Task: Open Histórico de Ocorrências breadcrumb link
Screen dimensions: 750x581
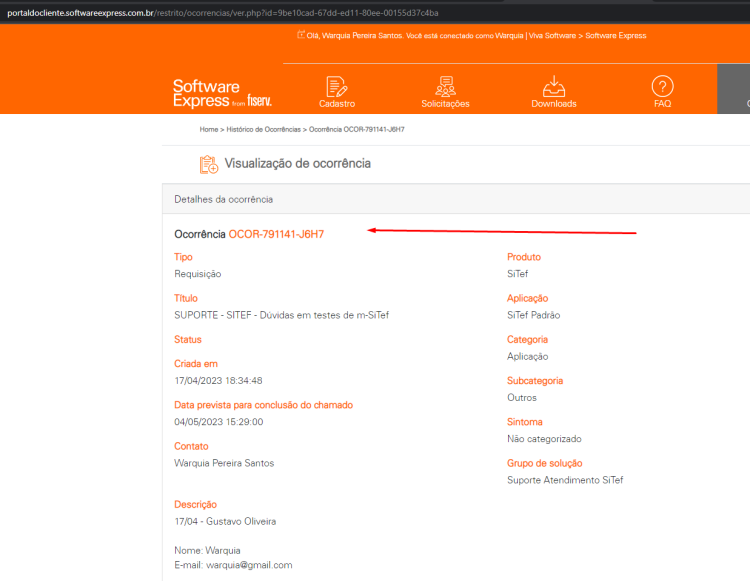Action: (x=264, y=130)
